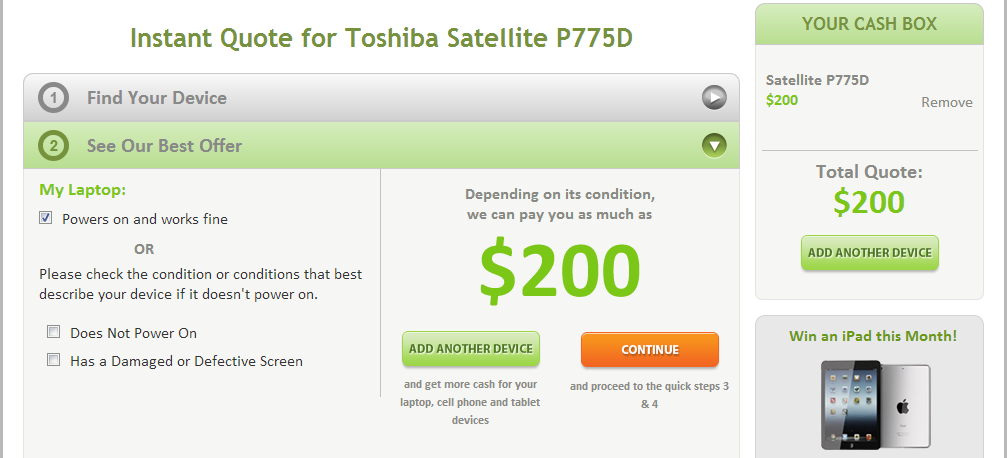The width and height of the screenshot is (1007, 458).
Task: Click Add Another Device in cash box
Action: point(870,252)
